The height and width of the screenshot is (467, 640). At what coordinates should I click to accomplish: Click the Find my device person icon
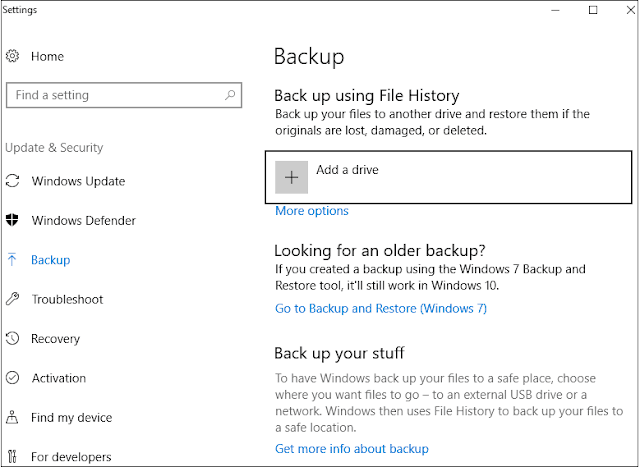click(x=12, y=417)
